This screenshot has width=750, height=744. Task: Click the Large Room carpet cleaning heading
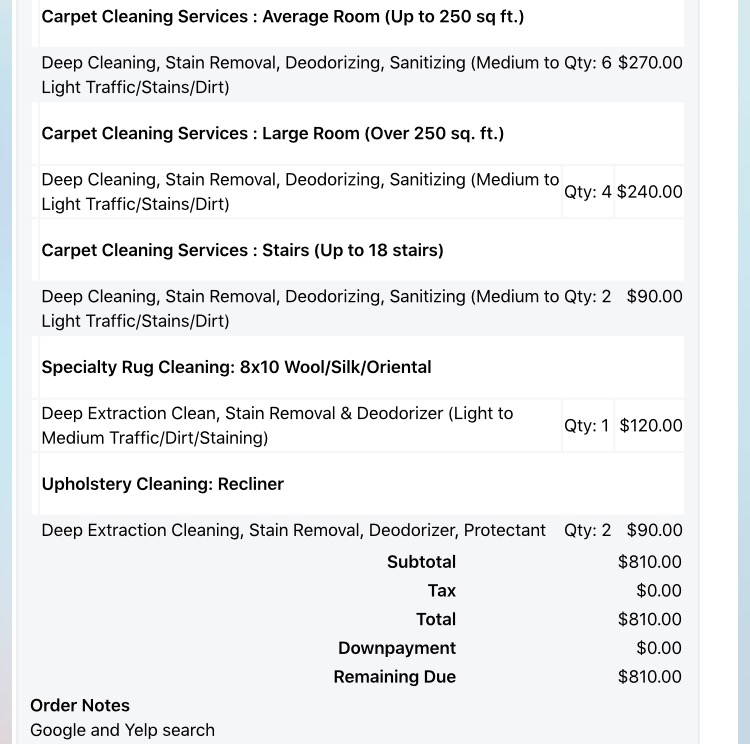[x=272, y=134]
